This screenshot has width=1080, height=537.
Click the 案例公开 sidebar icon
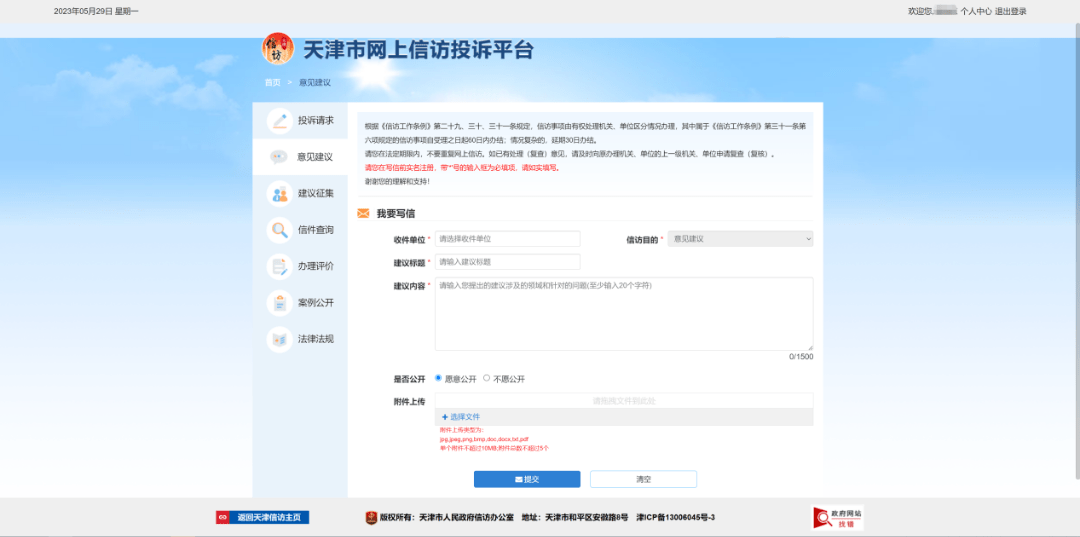pos(280,303)
